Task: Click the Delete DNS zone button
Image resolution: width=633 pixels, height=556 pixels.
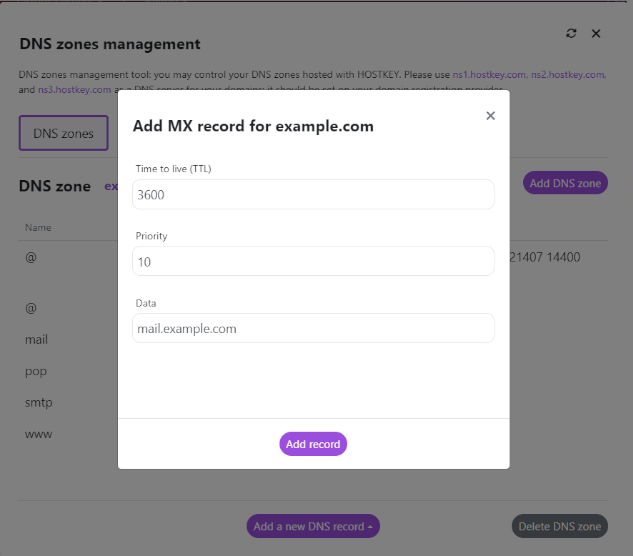Action: coord(560,526)
